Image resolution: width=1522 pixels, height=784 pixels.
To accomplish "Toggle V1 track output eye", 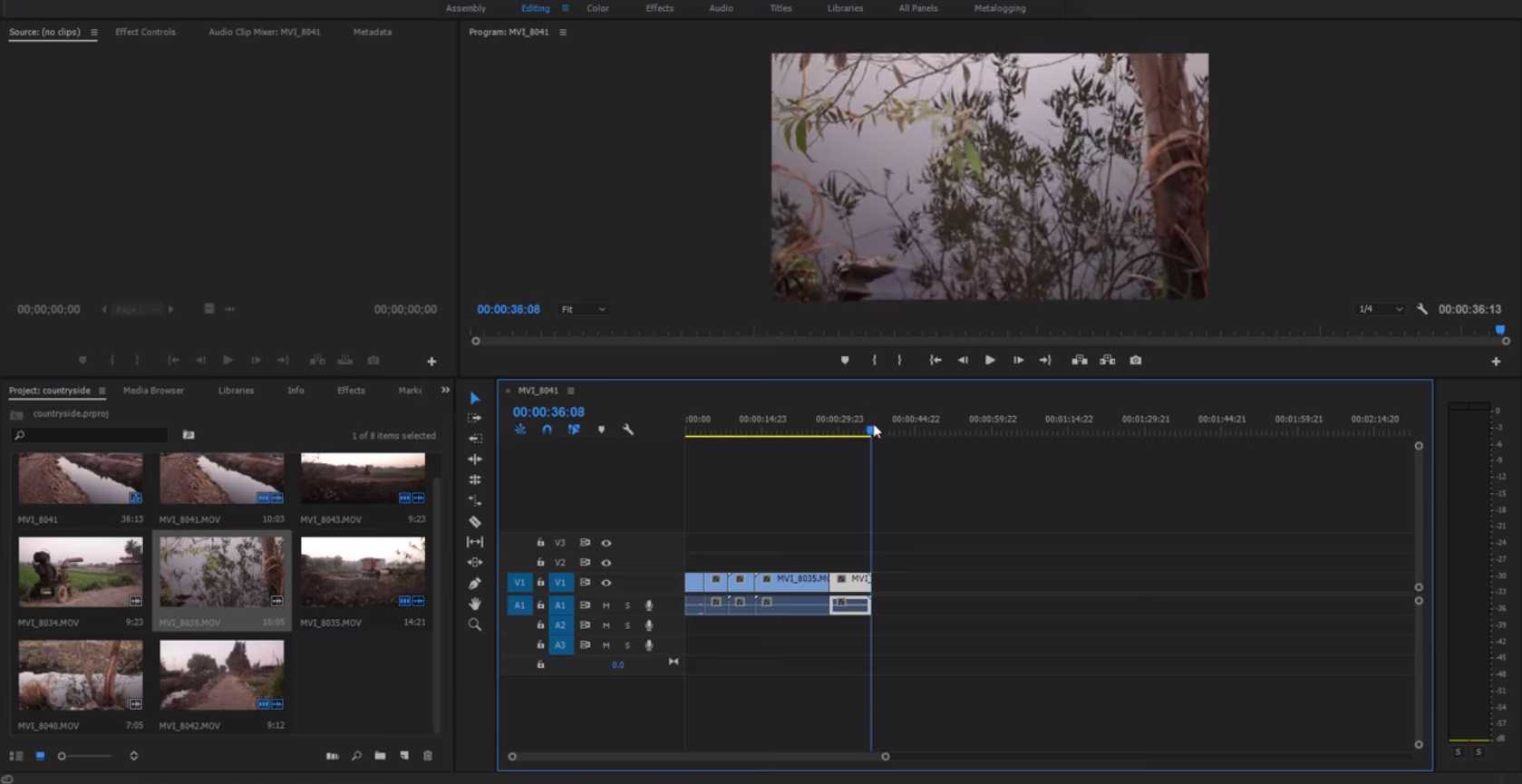I will pyautogui.click(x=606, y=583).
